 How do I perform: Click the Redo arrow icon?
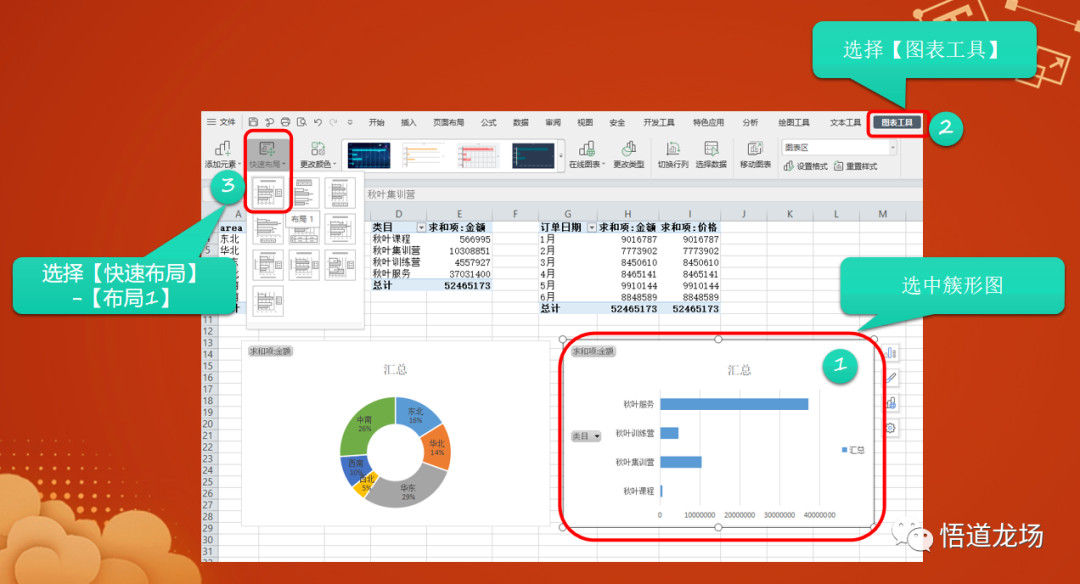pos(333,122)
